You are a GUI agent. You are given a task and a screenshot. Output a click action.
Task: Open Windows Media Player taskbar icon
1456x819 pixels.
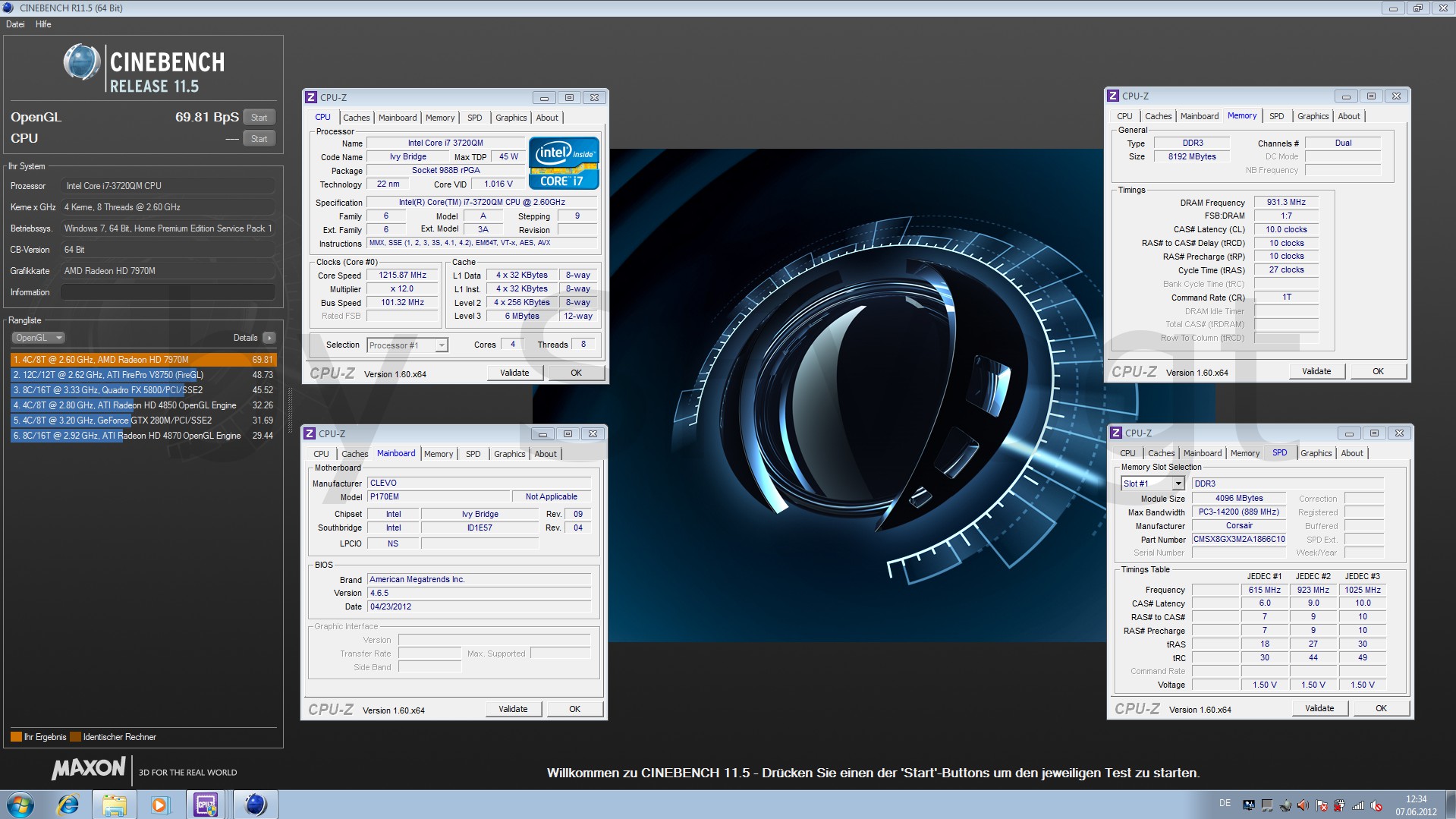point(160,805)
